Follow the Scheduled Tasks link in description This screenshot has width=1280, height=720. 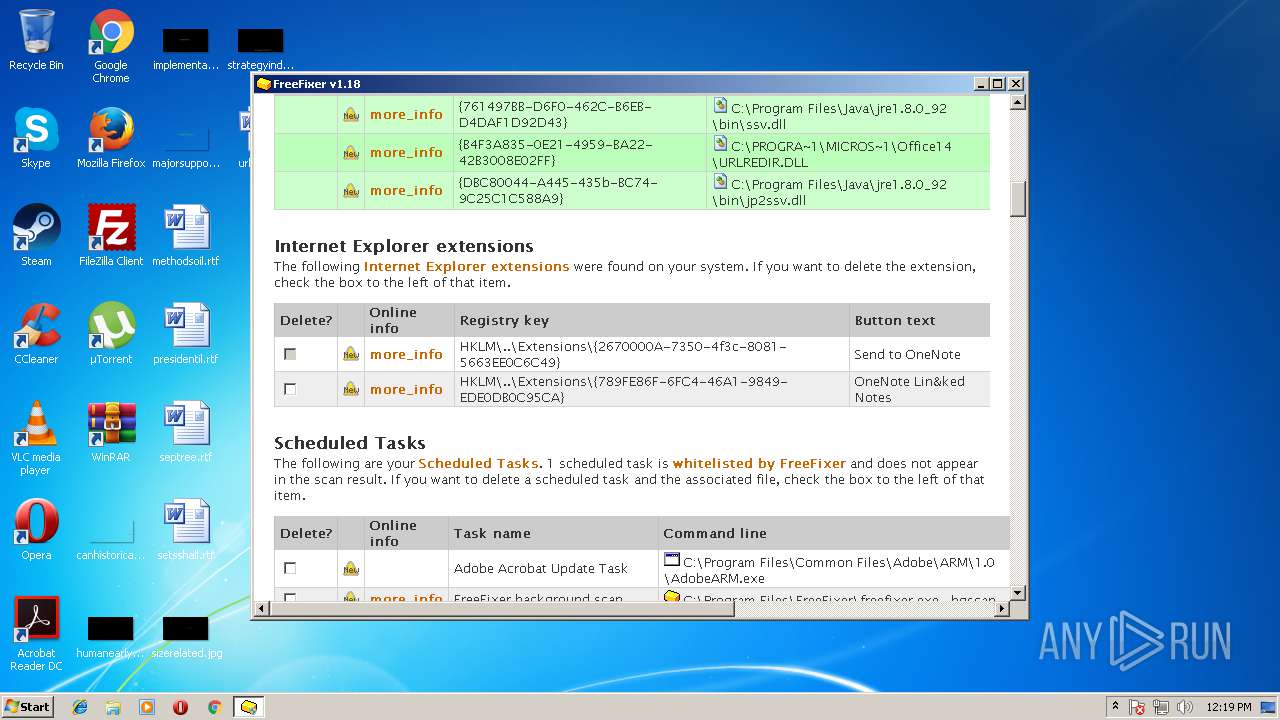[478, 463]
